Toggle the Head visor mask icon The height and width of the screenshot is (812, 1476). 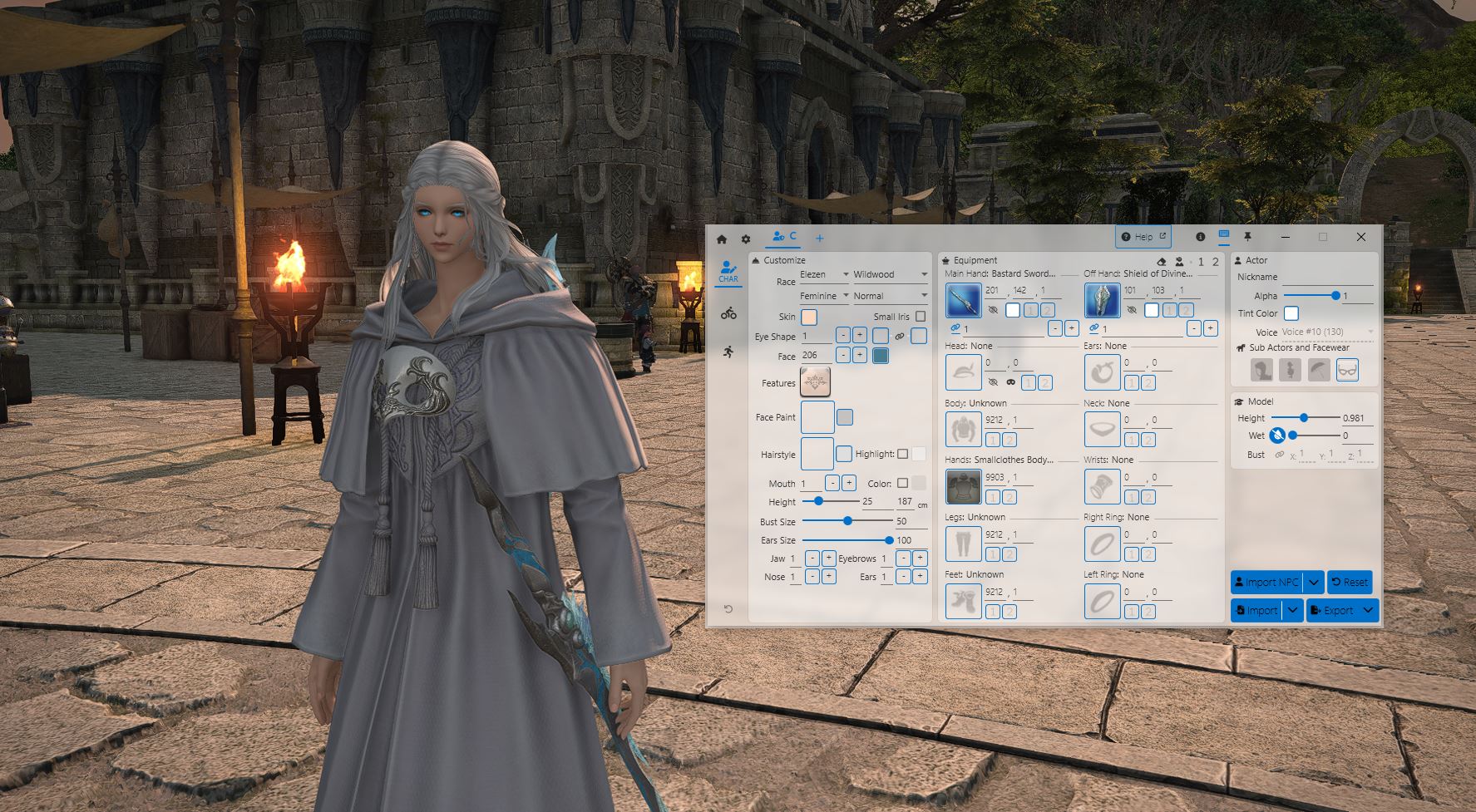[1010, 382]
